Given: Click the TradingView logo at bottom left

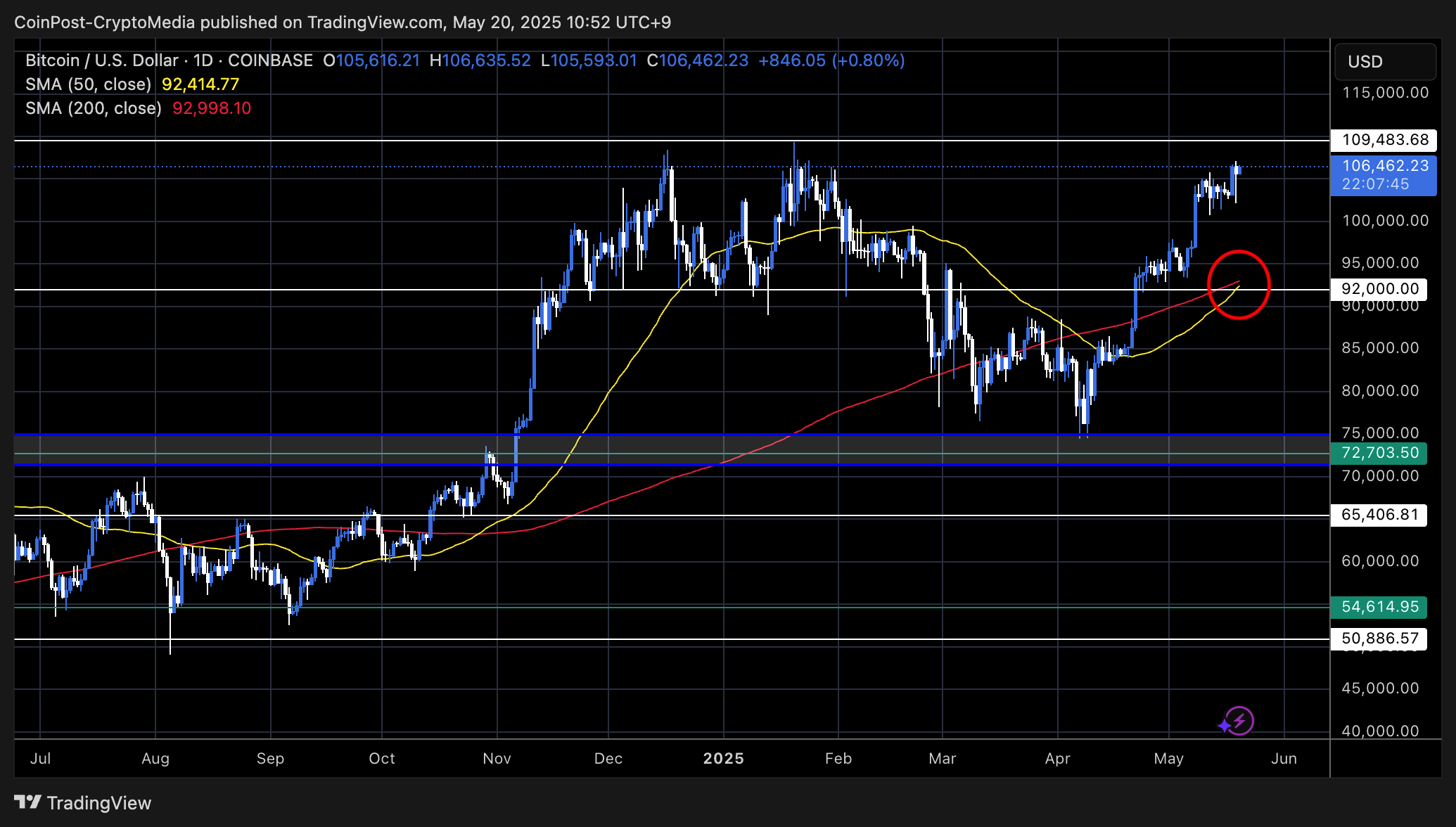Looking at the screenshot, I should pos(83,803).
